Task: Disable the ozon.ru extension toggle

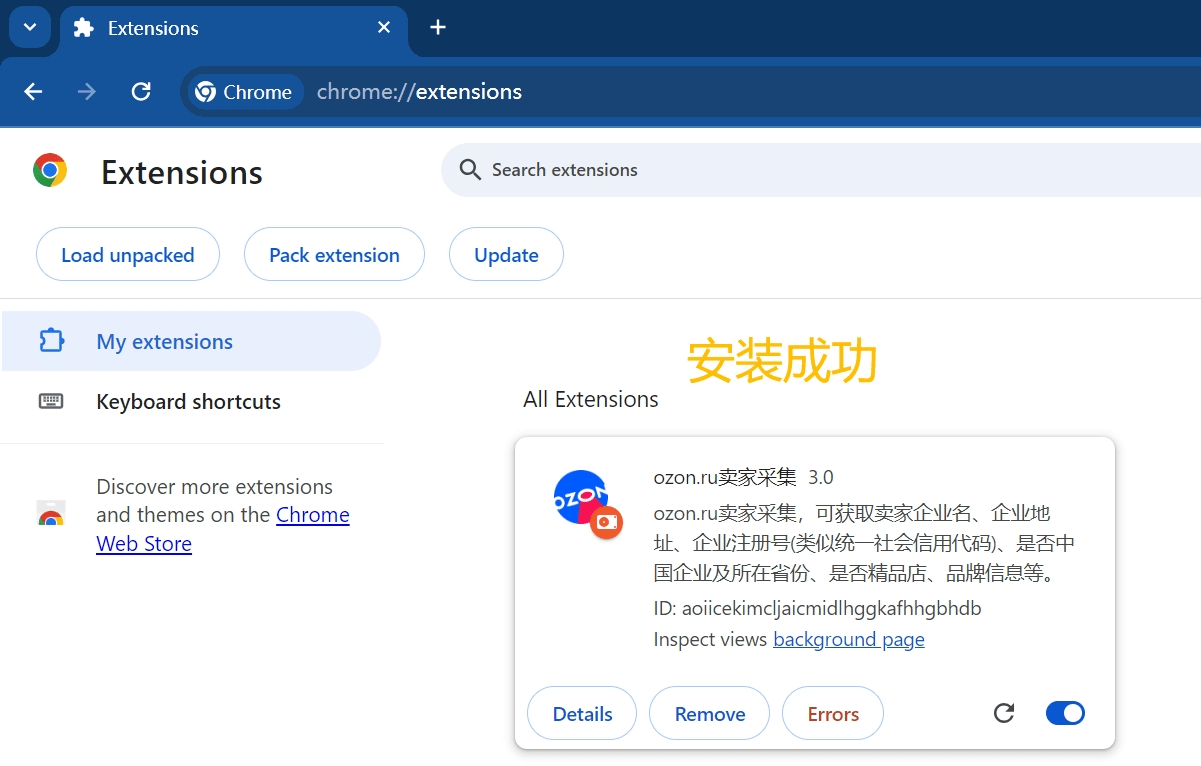Action: (1065, 713)
